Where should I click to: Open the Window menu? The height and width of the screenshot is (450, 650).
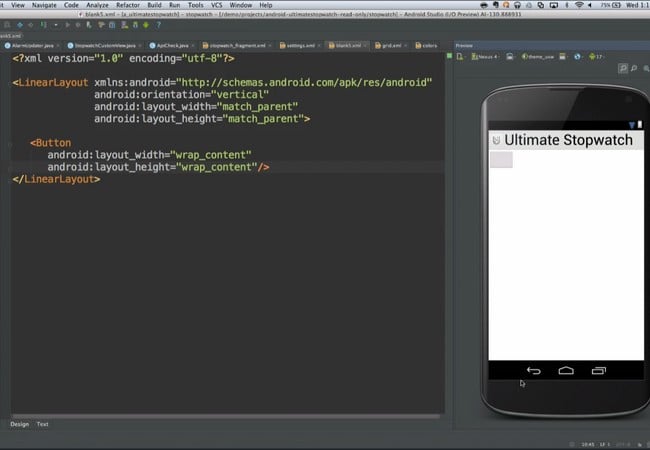(x=240, y=5)
